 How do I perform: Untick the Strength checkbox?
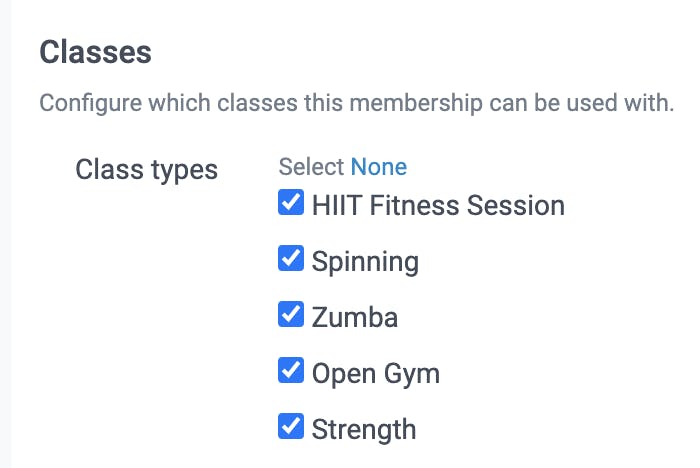point(291,428)
